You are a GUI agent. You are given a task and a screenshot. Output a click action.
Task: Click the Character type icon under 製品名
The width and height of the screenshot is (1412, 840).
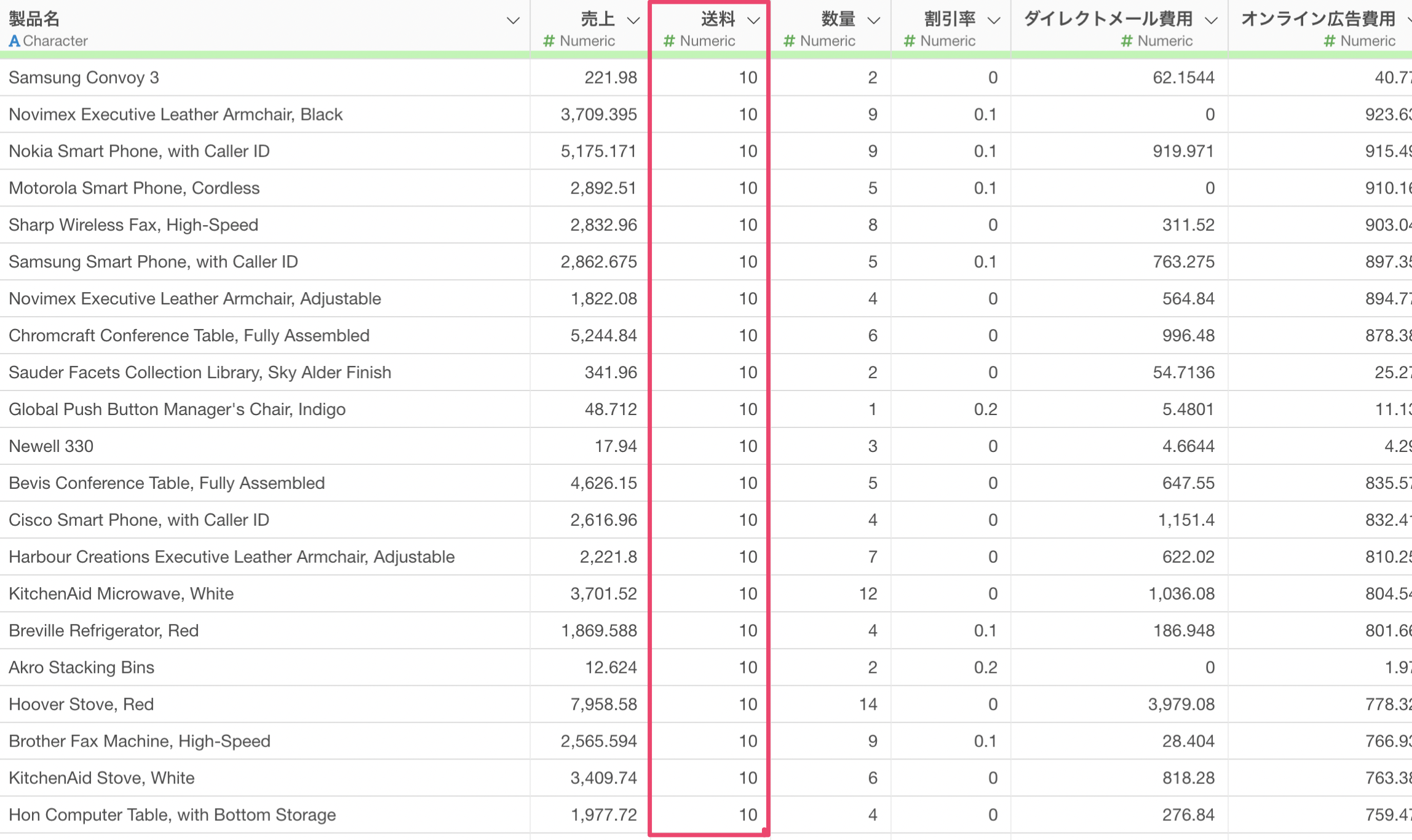(14, 41)
